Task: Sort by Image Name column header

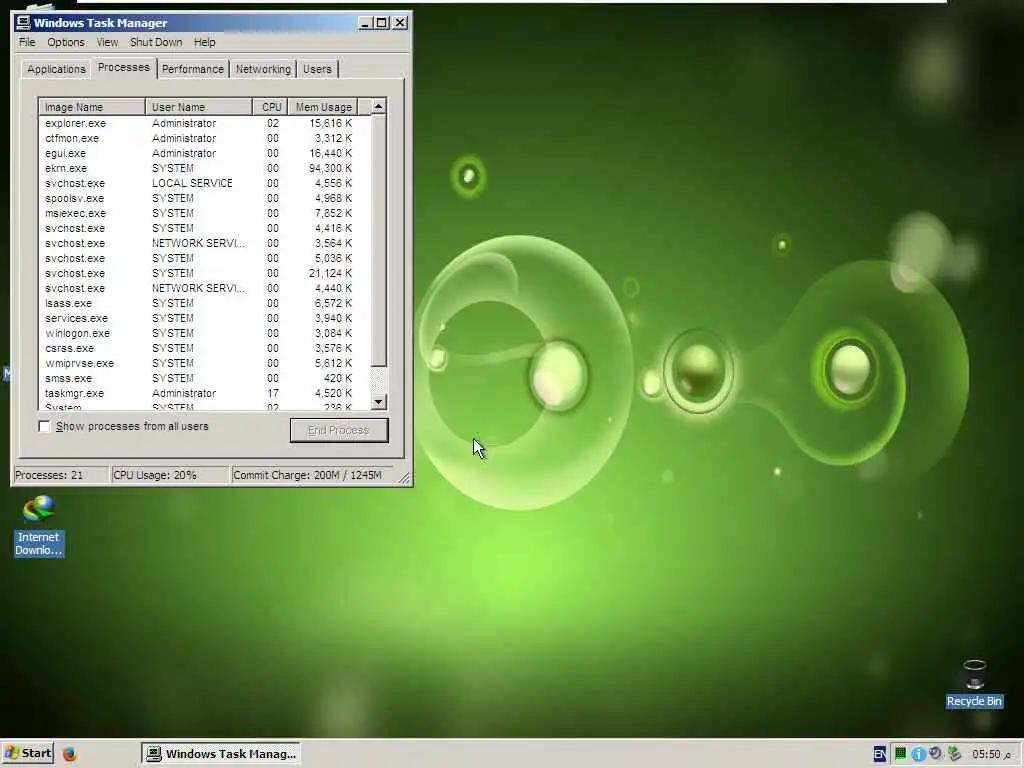Action: pos(92,107)
